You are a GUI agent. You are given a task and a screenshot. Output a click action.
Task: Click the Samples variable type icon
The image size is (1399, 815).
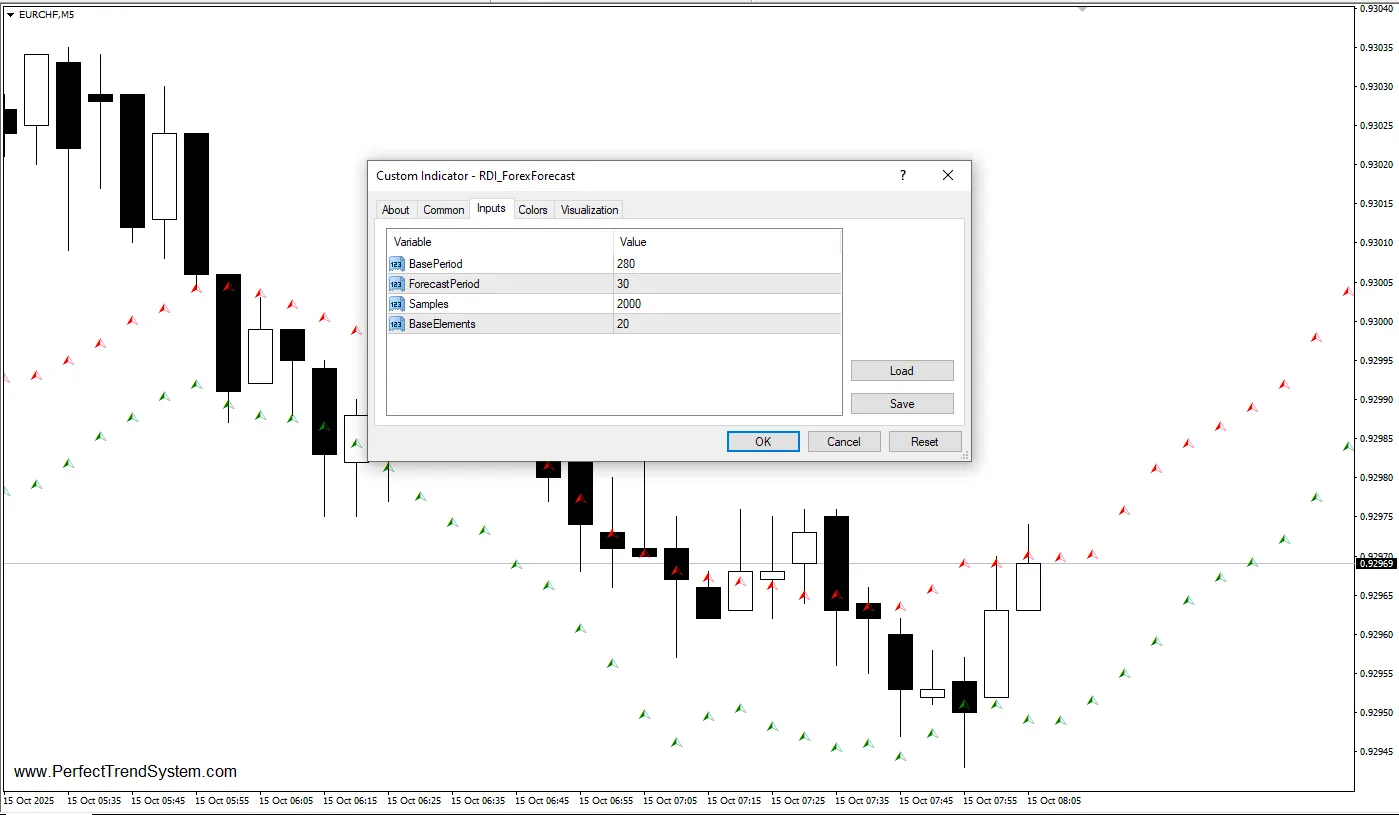click(397, 304)
